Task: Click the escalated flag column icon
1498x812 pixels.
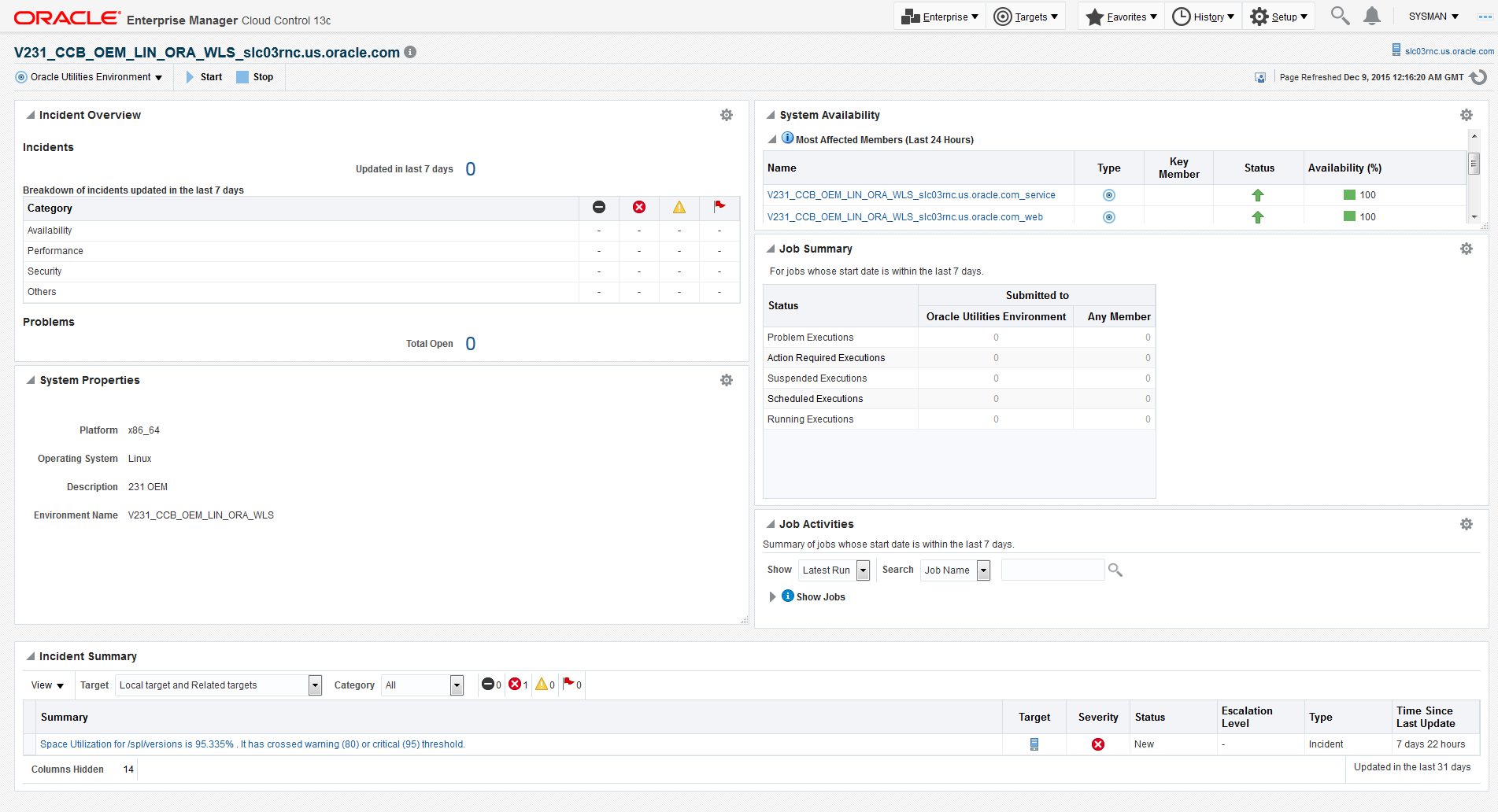Action: tap(719, 206)
